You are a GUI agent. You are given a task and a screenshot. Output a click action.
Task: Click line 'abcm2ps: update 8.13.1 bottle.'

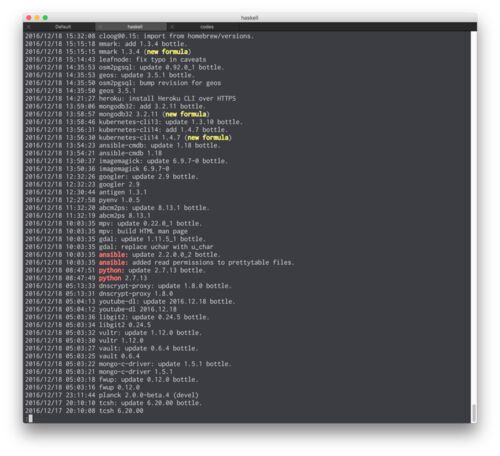(x=154, y=208)
